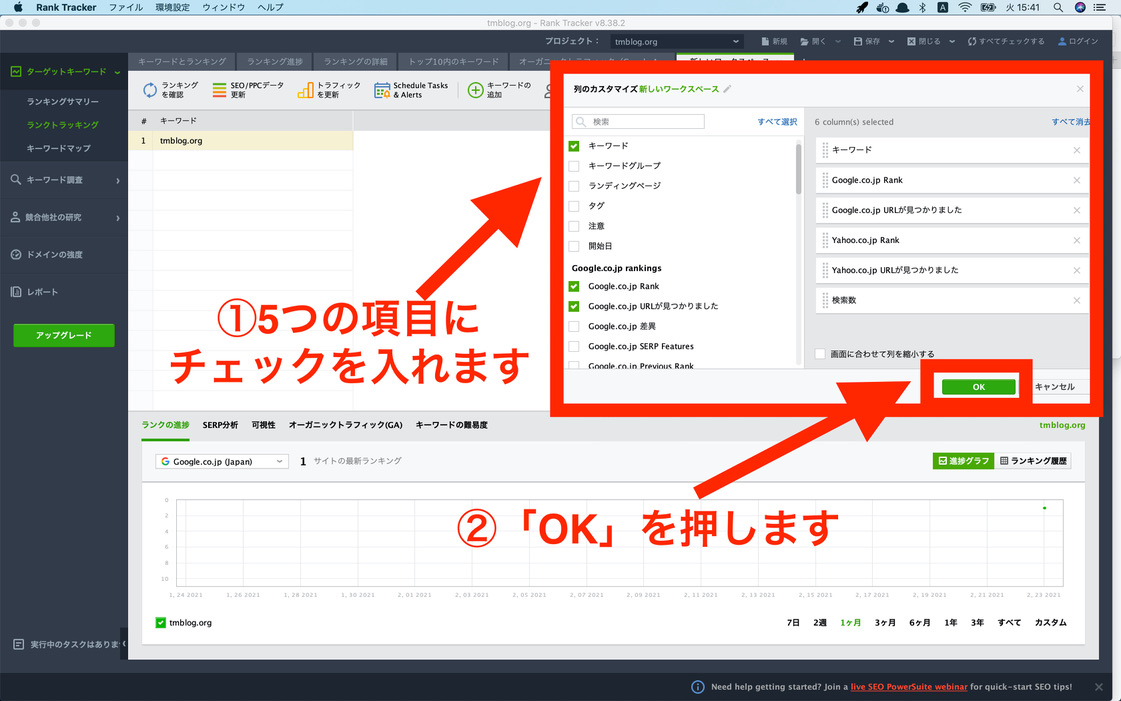Viewport: 1121px width, 701px height.
Task: Click the ログイン user icon
Action: click(x=1062, y=41)
